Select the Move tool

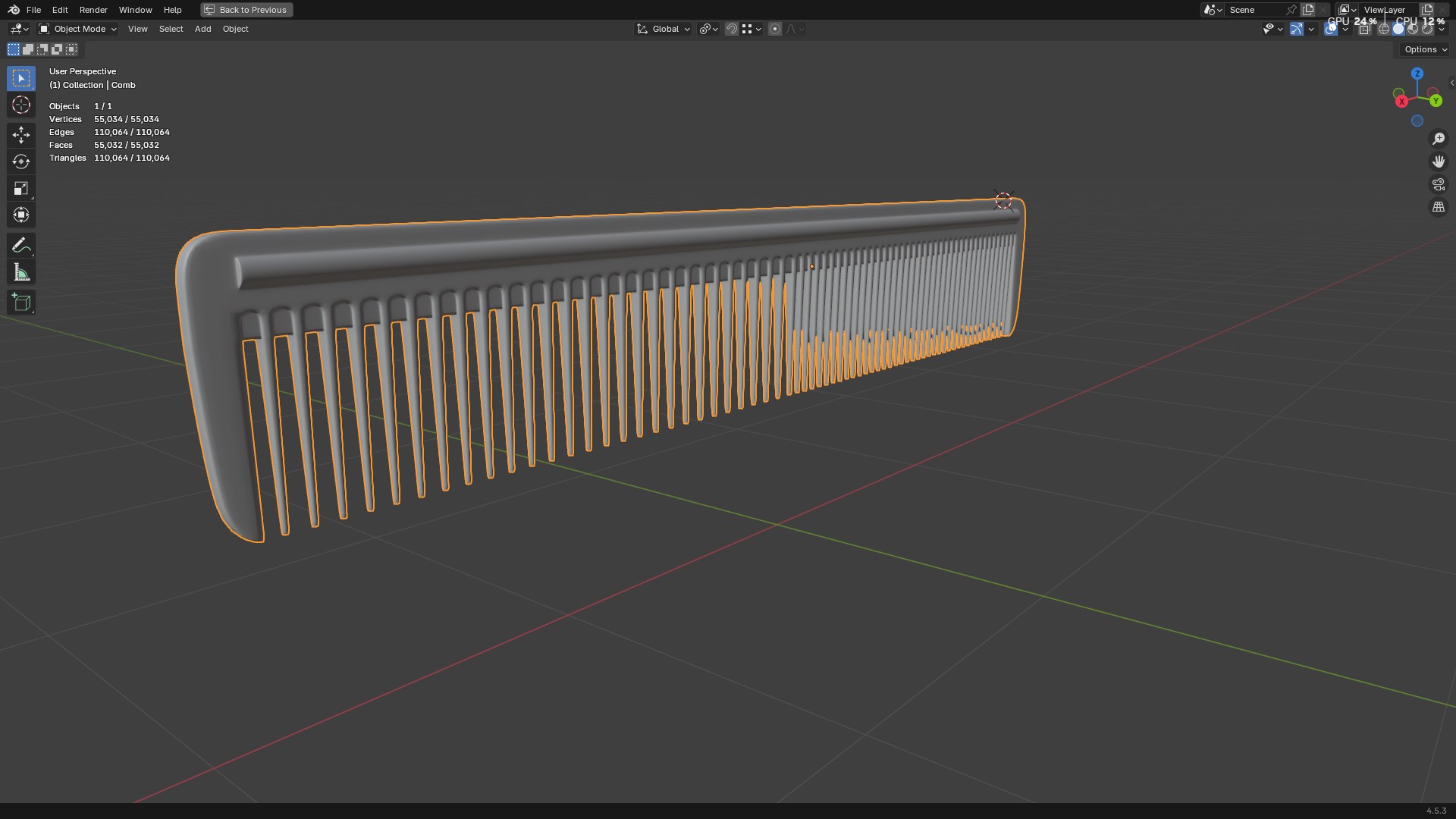coord(21,135)
